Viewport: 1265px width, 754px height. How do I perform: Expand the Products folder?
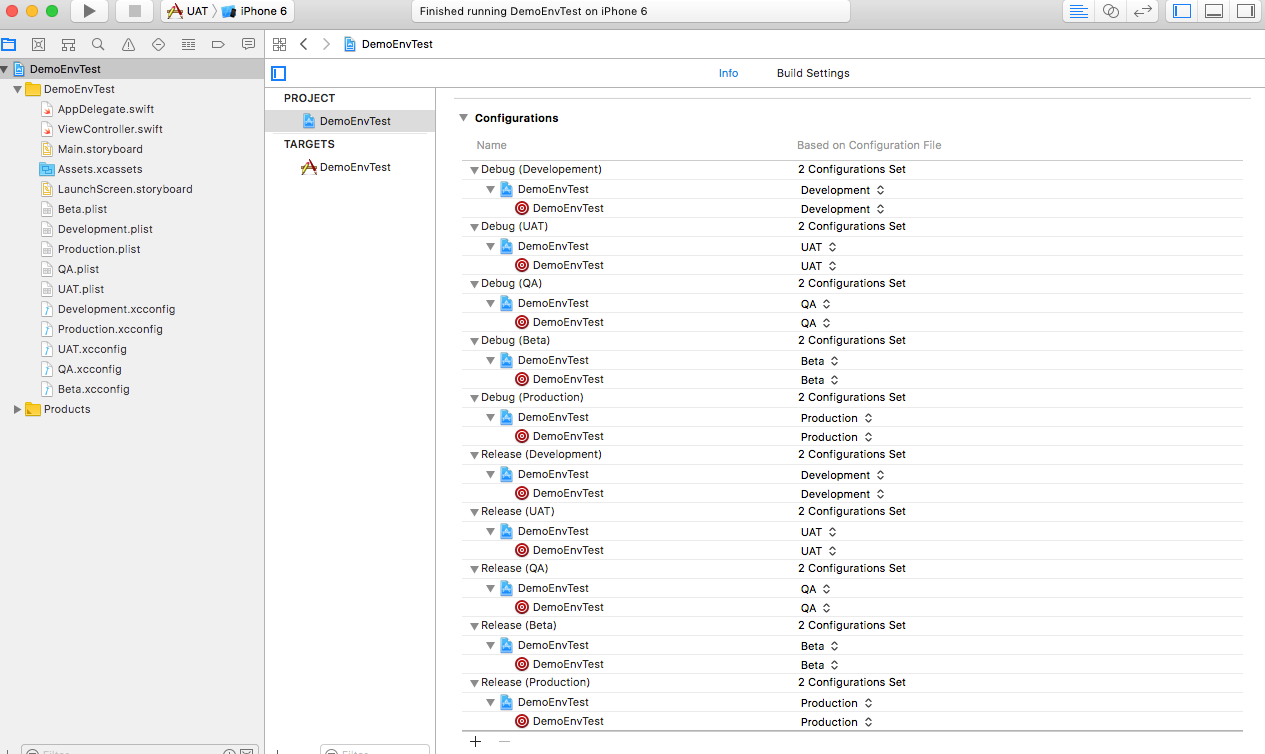tap(17, 409)
